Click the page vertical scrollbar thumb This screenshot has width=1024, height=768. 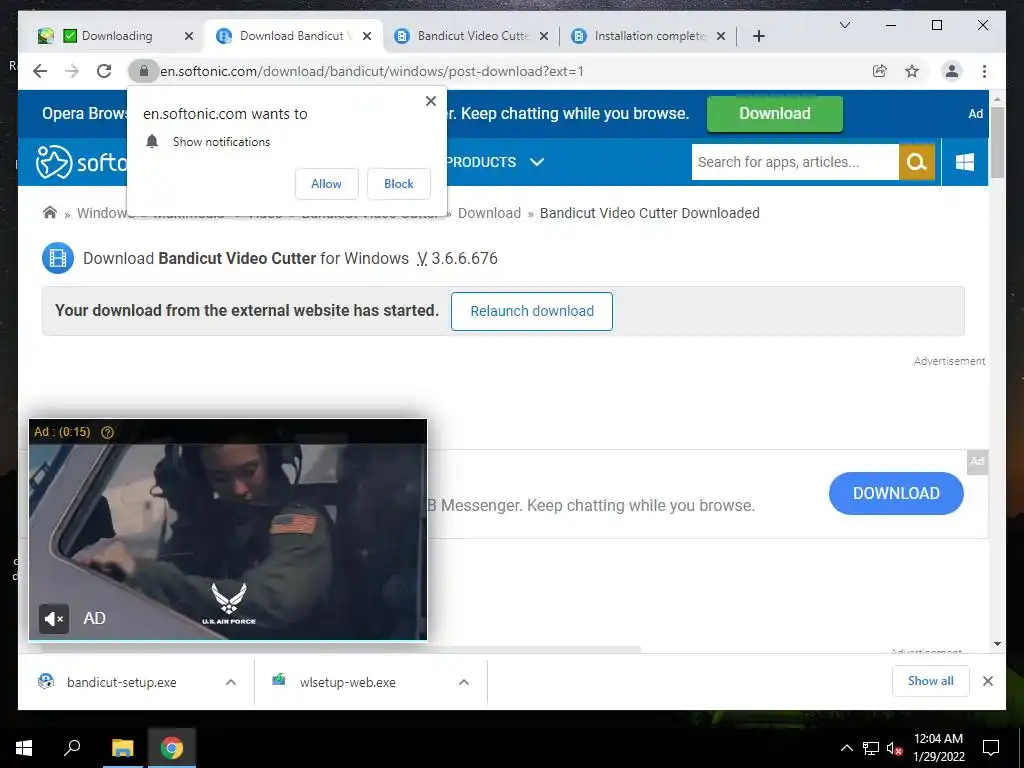tap(997, 142)
